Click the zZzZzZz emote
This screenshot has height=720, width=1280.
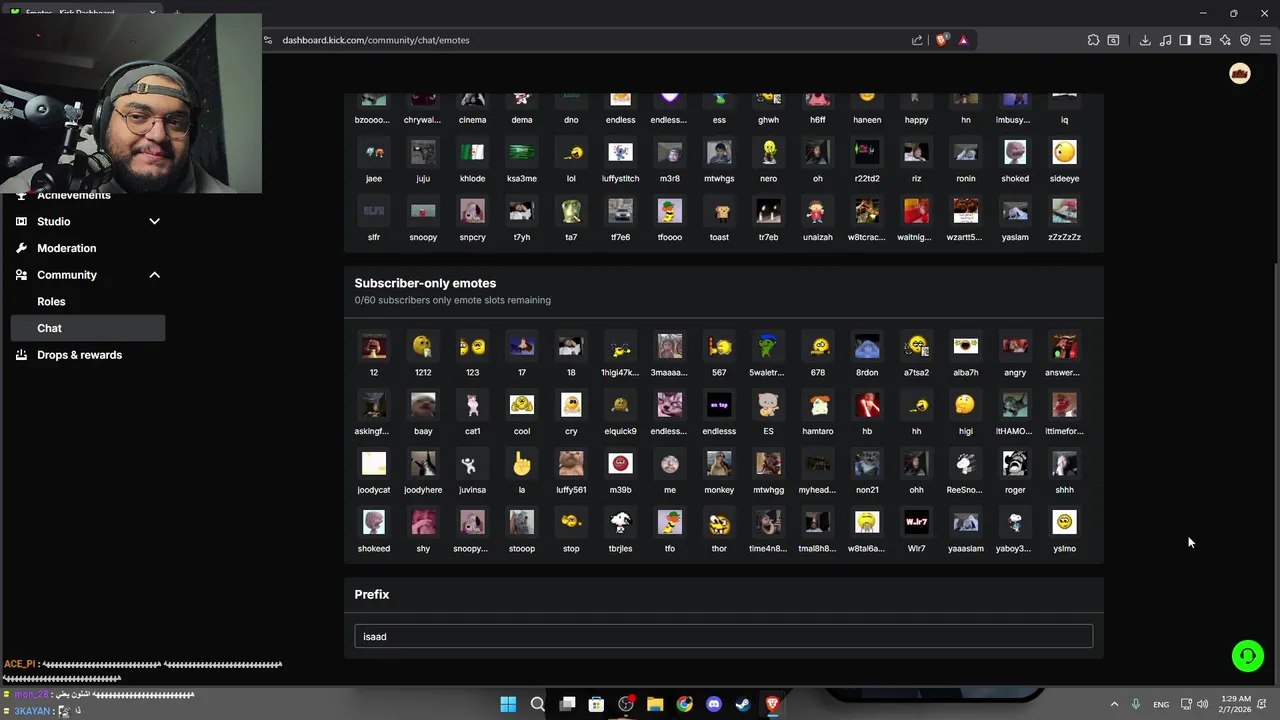tap(1064, 212)
